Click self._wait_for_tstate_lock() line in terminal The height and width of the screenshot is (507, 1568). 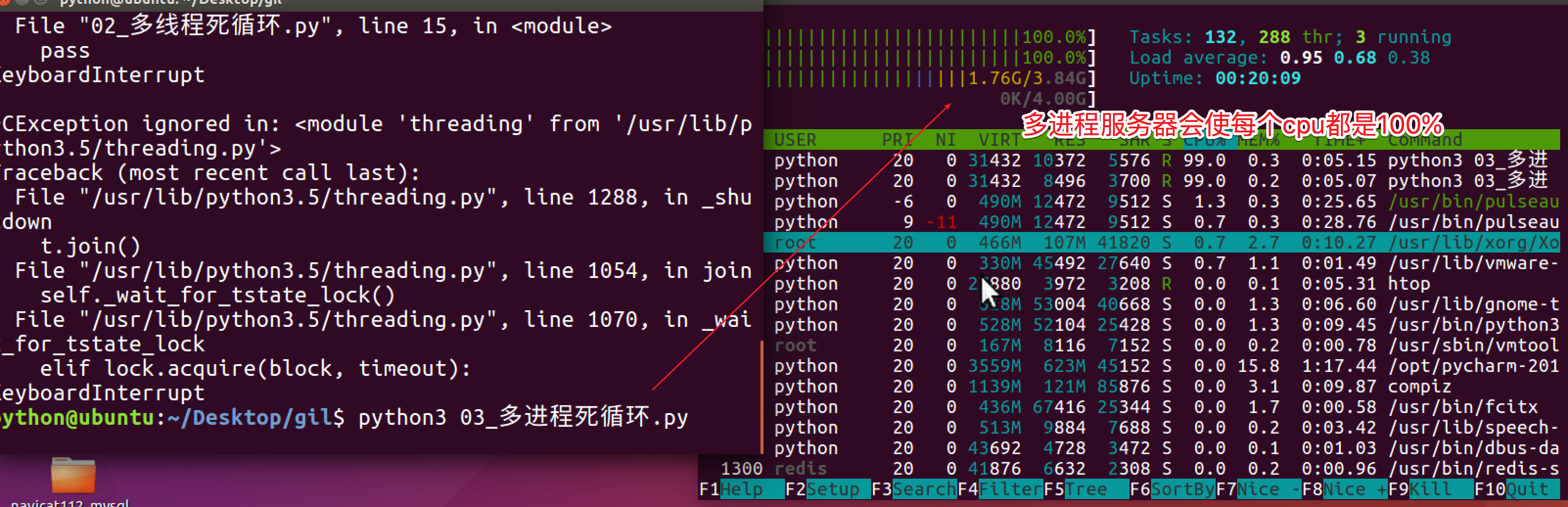point(217,295)
